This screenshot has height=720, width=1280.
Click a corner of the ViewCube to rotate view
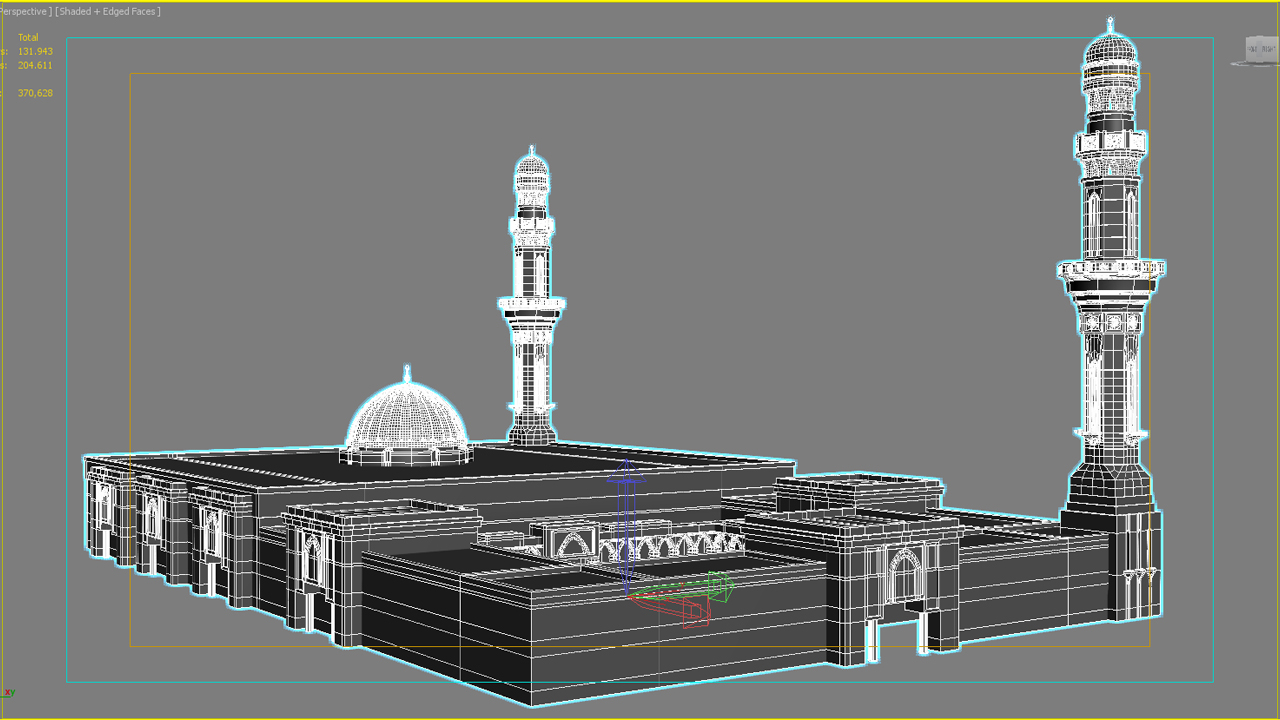tap(1247, 37)
